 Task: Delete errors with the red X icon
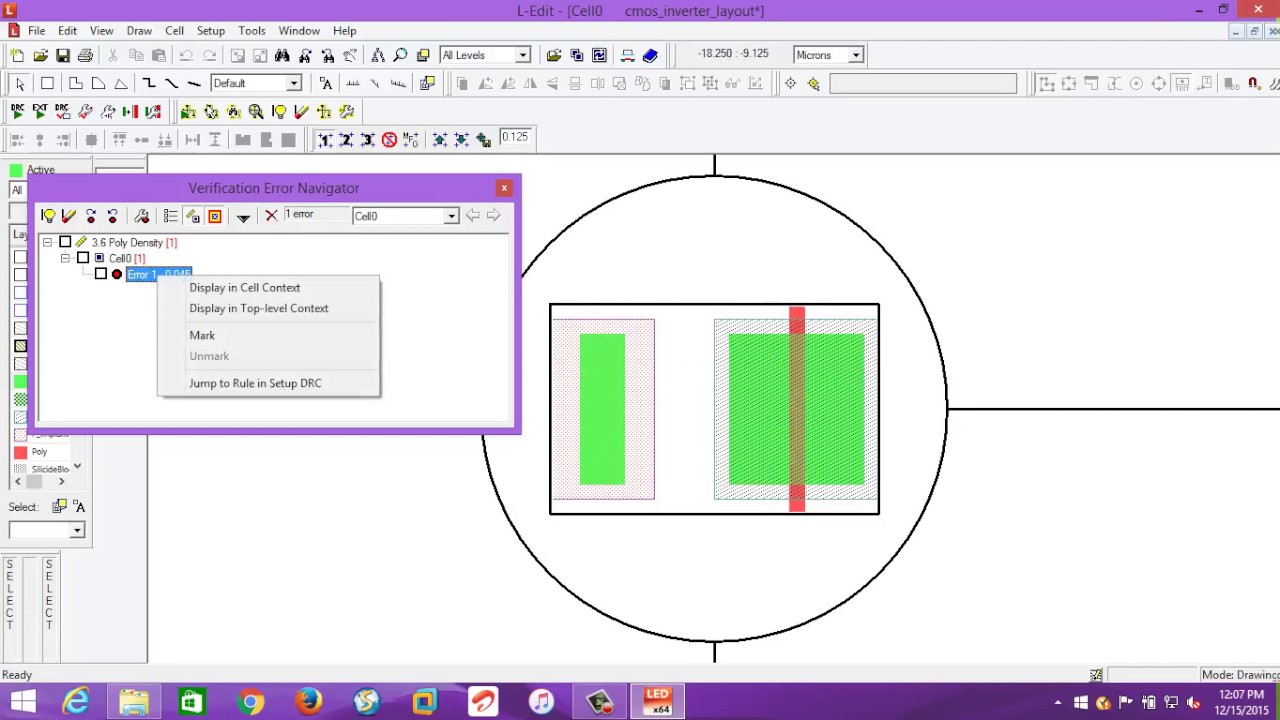pyautogui.click(x=271, y=216)
